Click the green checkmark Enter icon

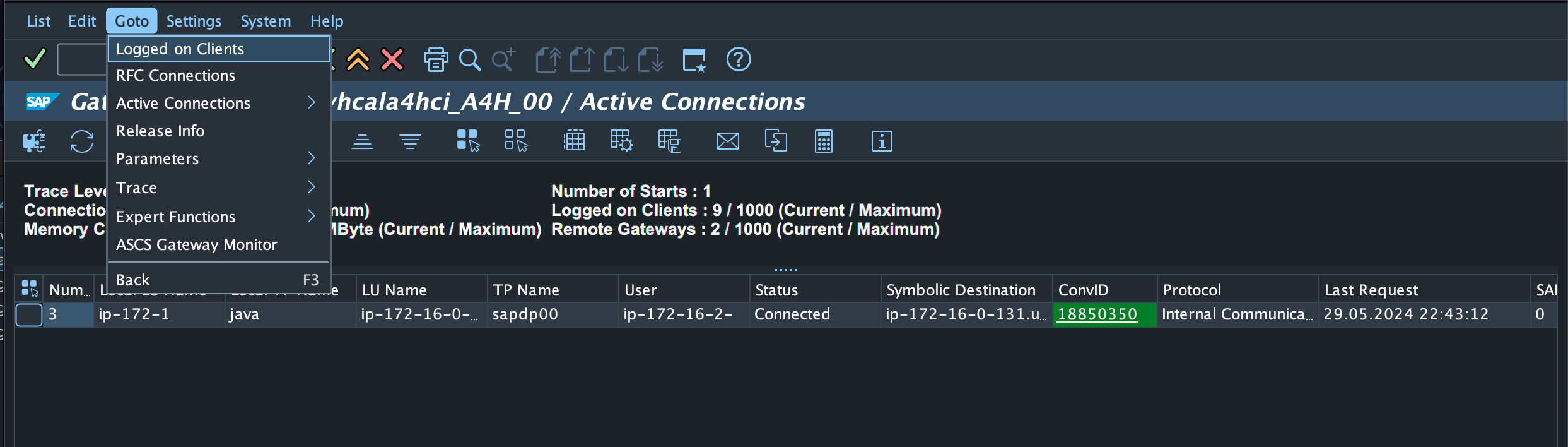coord(35,59)
